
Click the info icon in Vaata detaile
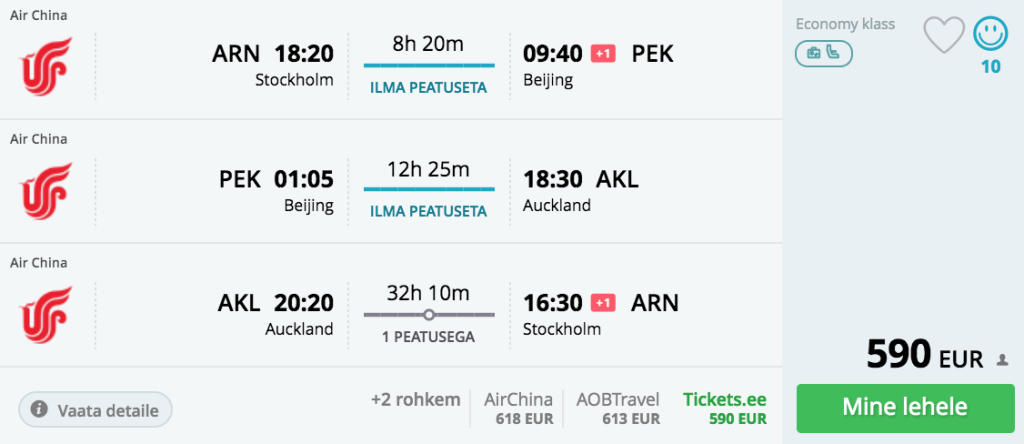[40, 409]
